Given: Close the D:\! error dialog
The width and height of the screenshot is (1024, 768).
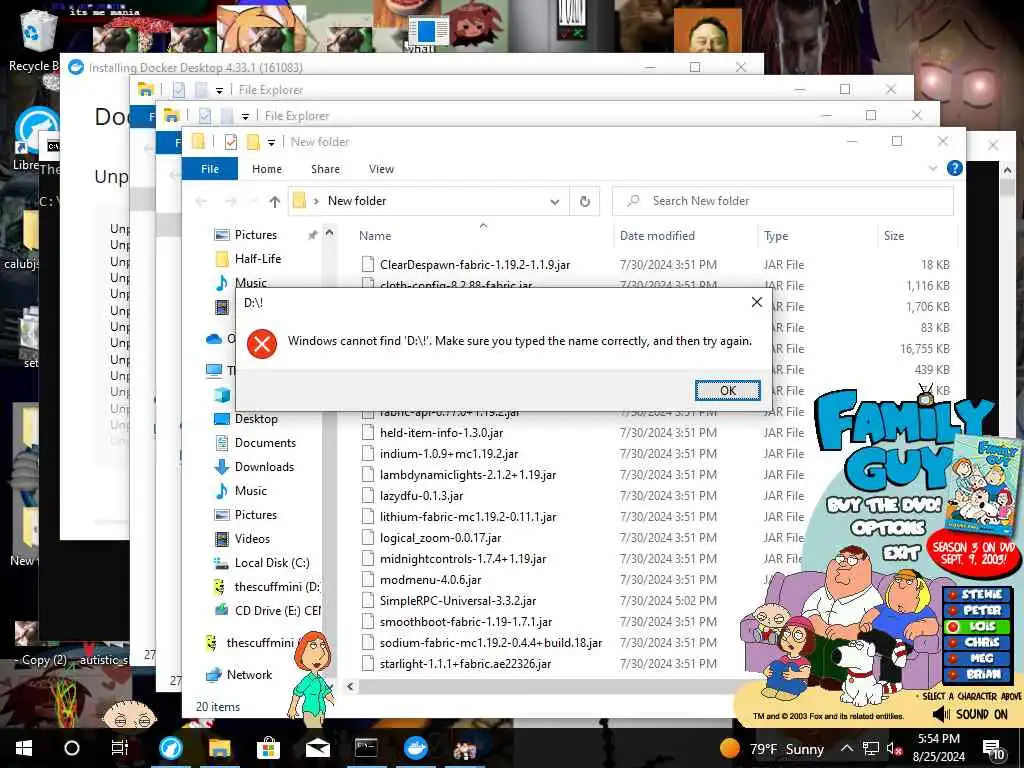Looking at the screenshot, I should click(756, 302).
